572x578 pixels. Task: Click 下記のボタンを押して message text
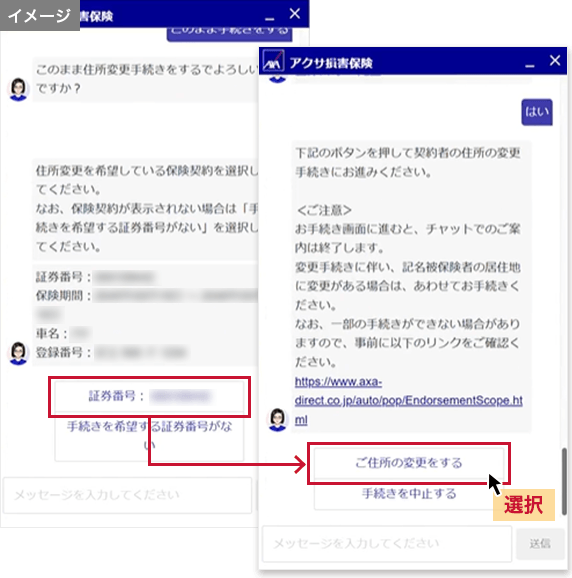coord(408,162)
